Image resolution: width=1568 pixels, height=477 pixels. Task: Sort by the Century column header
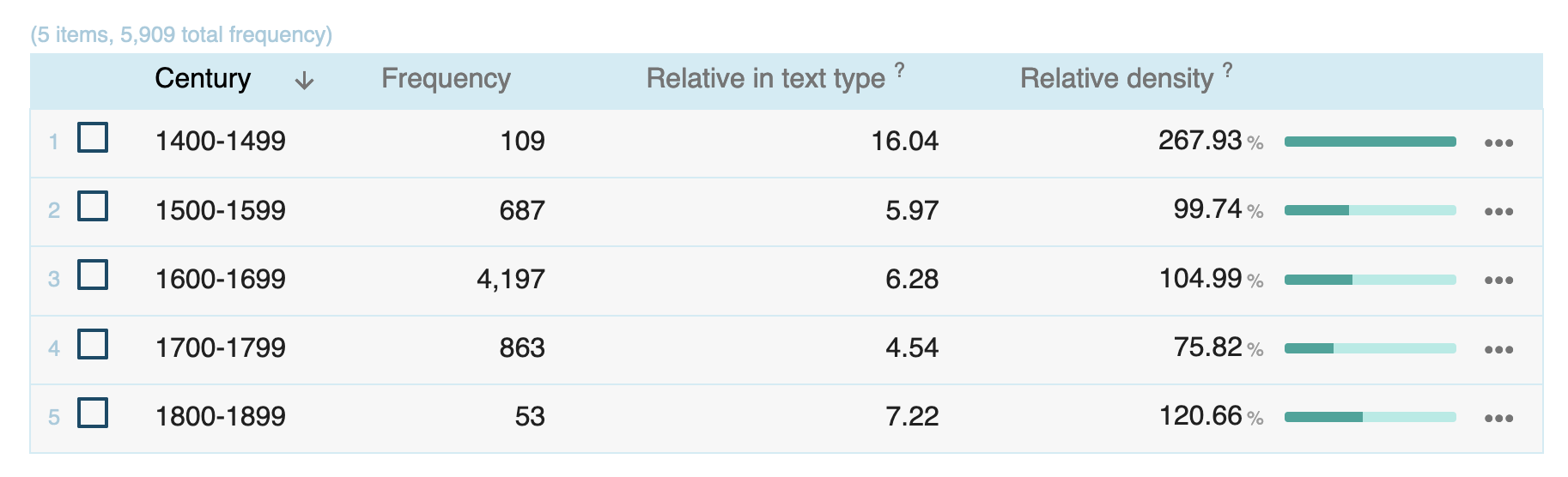(x=203, y=79)
